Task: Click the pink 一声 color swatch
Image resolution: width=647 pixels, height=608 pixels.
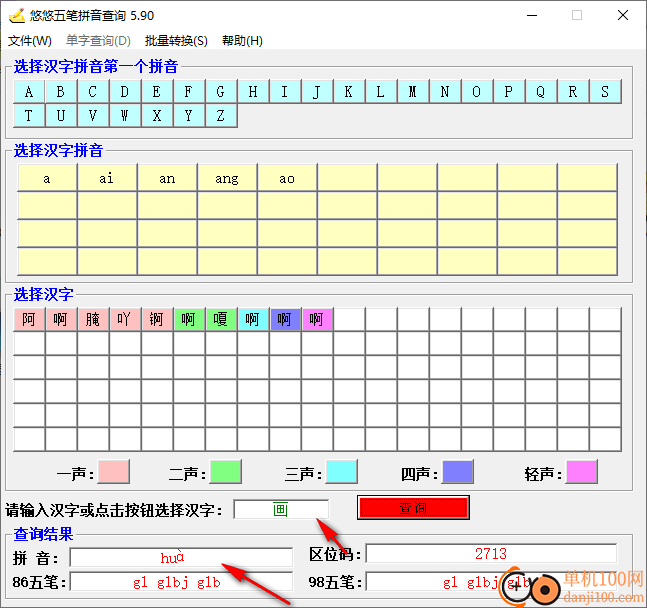Action: (113, 472)
